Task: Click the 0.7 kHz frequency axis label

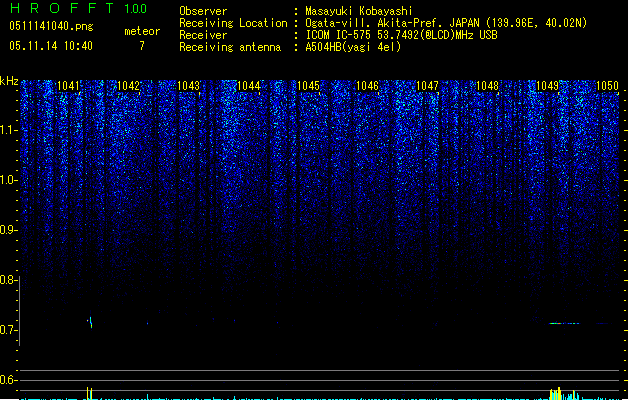Action: [x=9, y=330]
